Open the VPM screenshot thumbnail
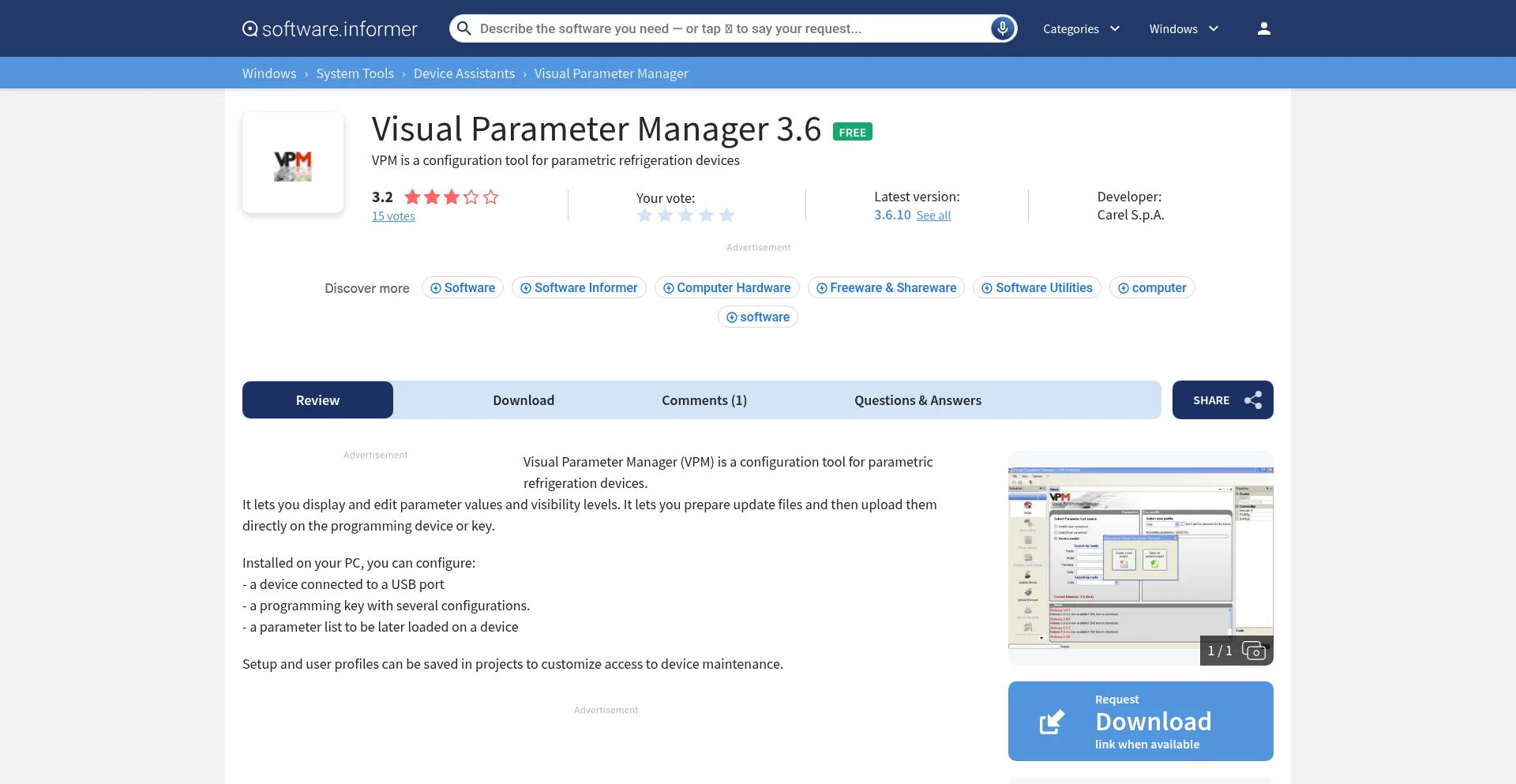The height and width of the screenshot is (784, 1516). tap(1140, 558)
